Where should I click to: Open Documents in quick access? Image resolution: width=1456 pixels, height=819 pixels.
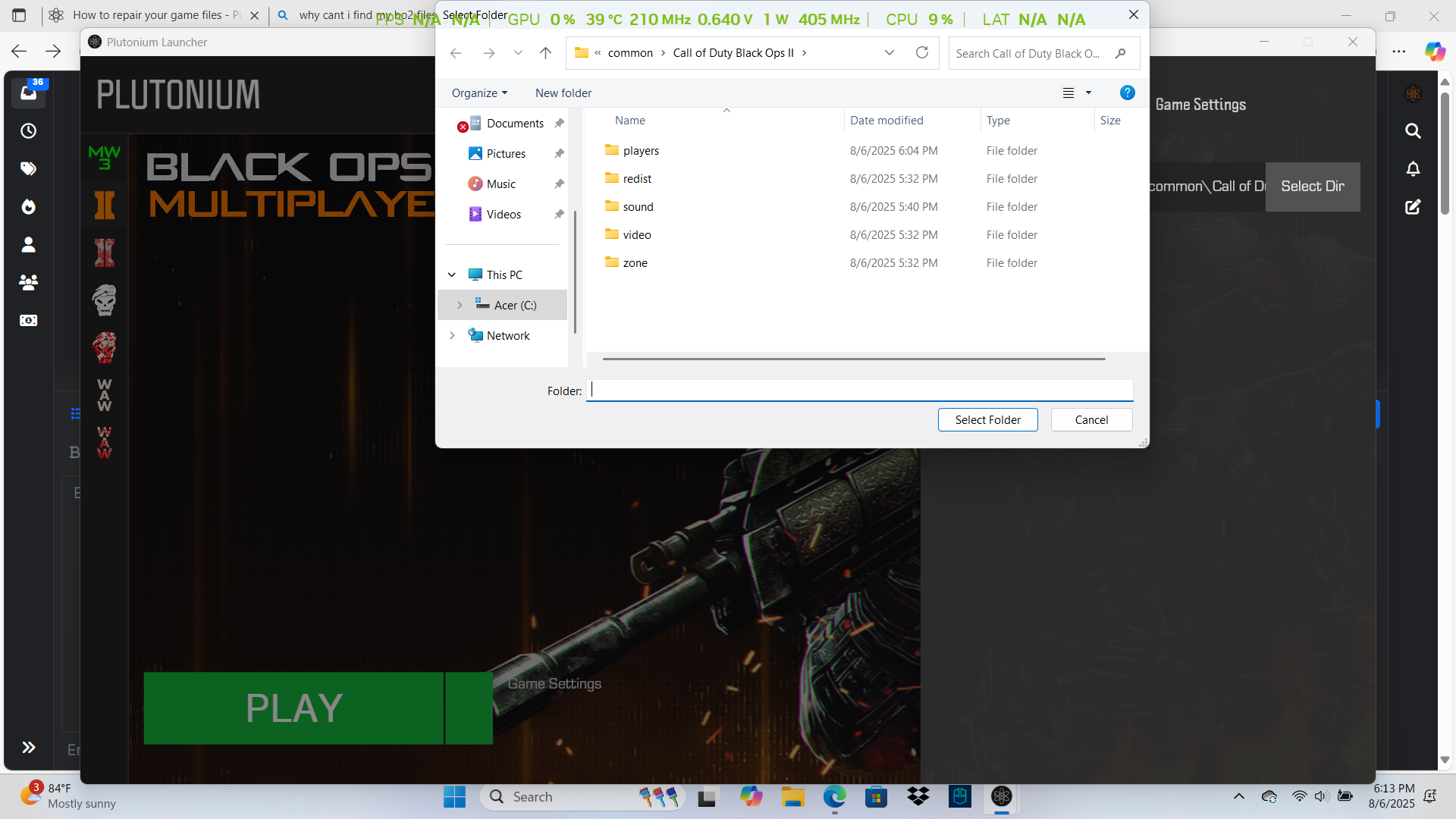pos(515,123)
